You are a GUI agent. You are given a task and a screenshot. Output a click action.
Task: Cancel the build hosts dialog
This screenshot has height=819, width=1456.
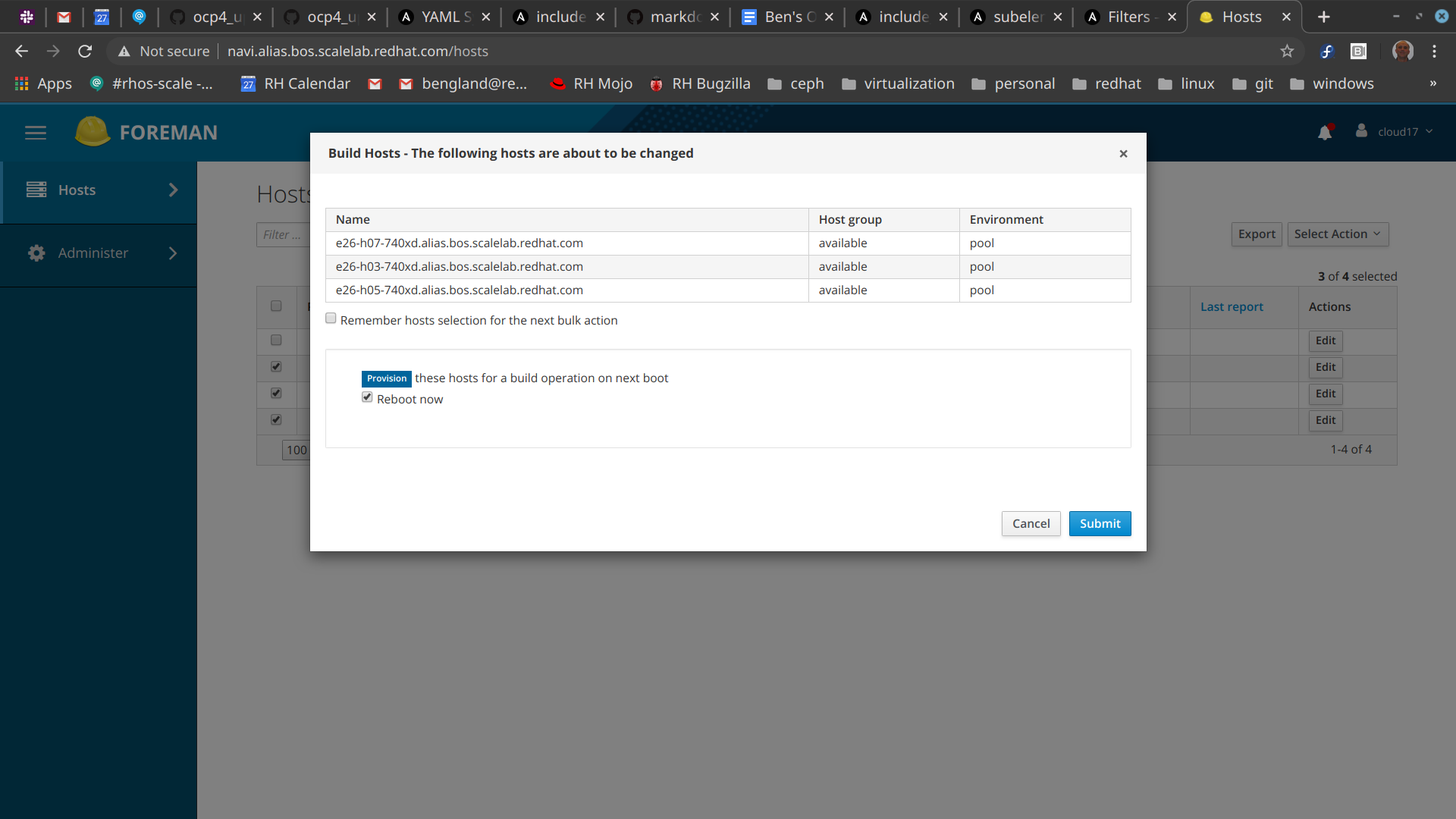pyautogui.click(x=1031, y=523)
